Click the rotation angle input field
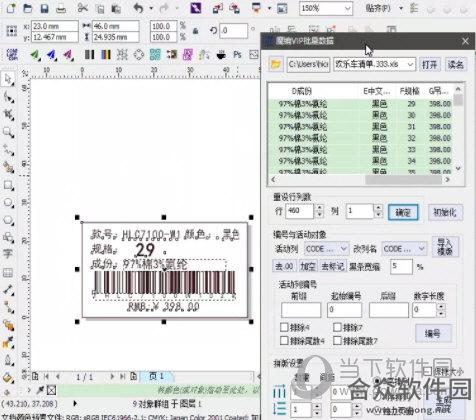This screenshot has height=420, width=476. (234, 31)
